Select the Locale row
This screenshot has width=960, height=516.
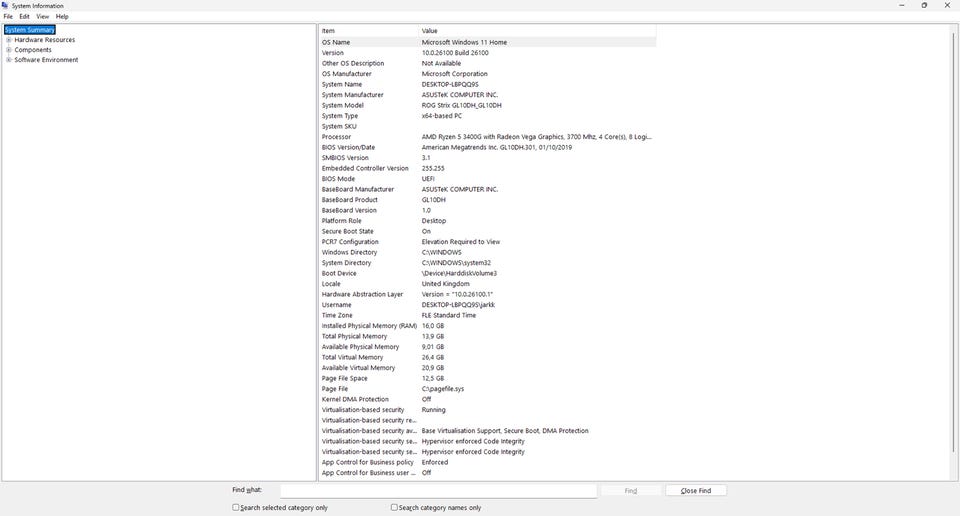click(487, 284)
